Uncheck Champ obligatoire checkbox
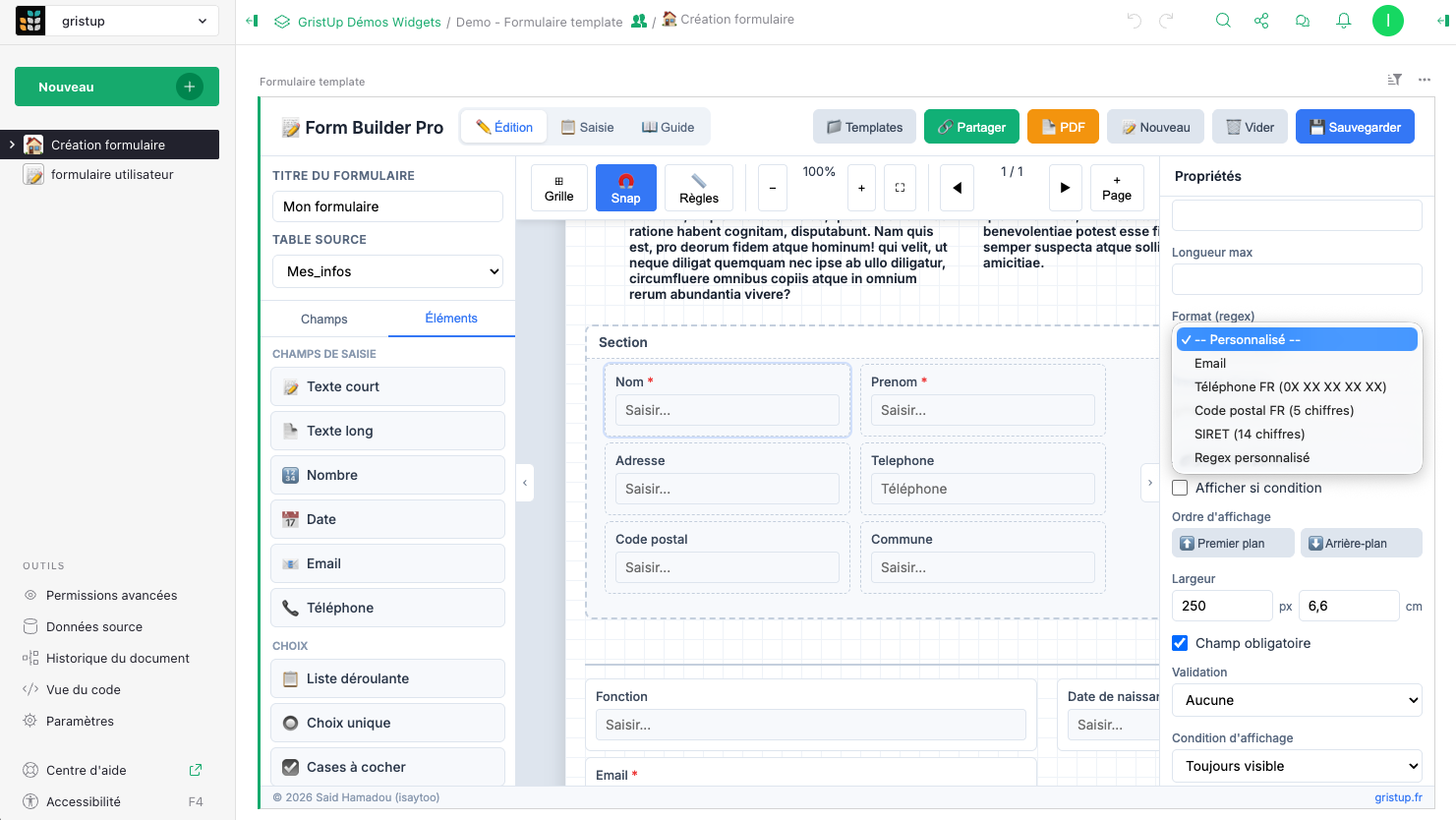 pyautogui.click(x=1181, y=643)
